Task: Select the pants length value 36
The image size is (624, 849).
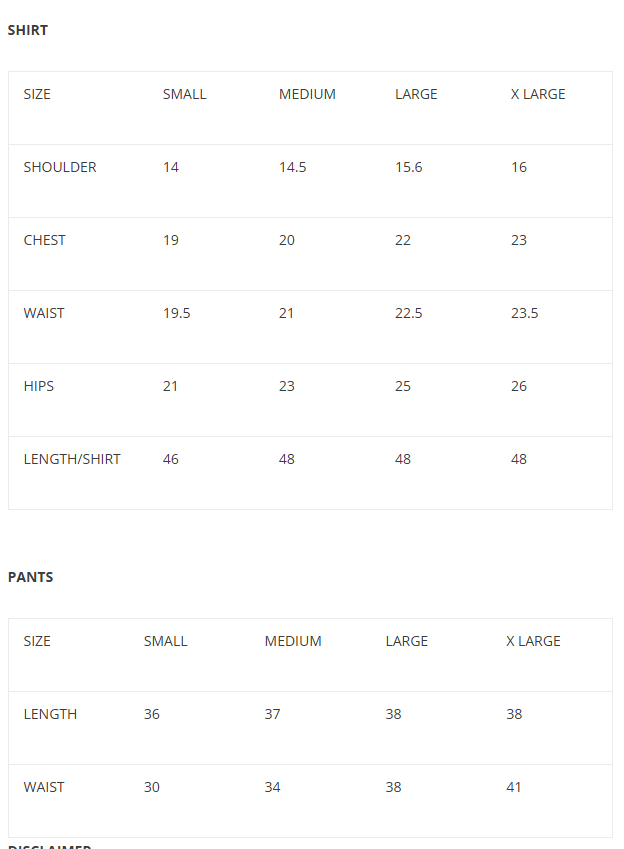Action: (x=151, y=714)
